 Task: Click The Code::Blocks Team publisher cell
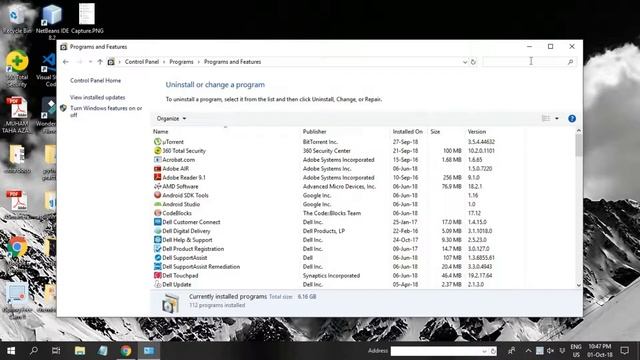coord(332,213)
